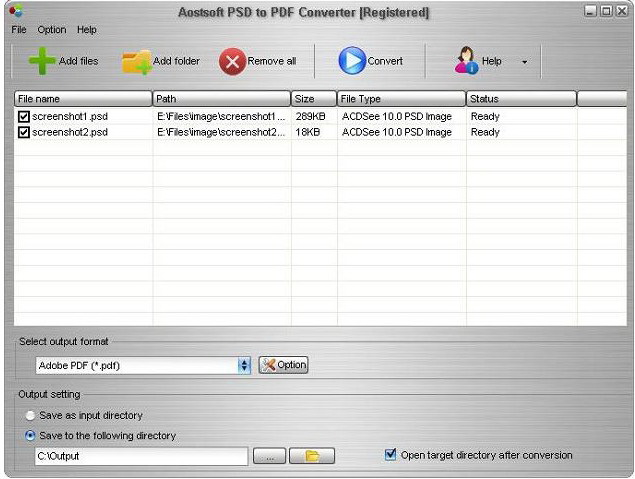
Task: Click the Ready status of screenshot1.psd
Action: click(485, 117)
